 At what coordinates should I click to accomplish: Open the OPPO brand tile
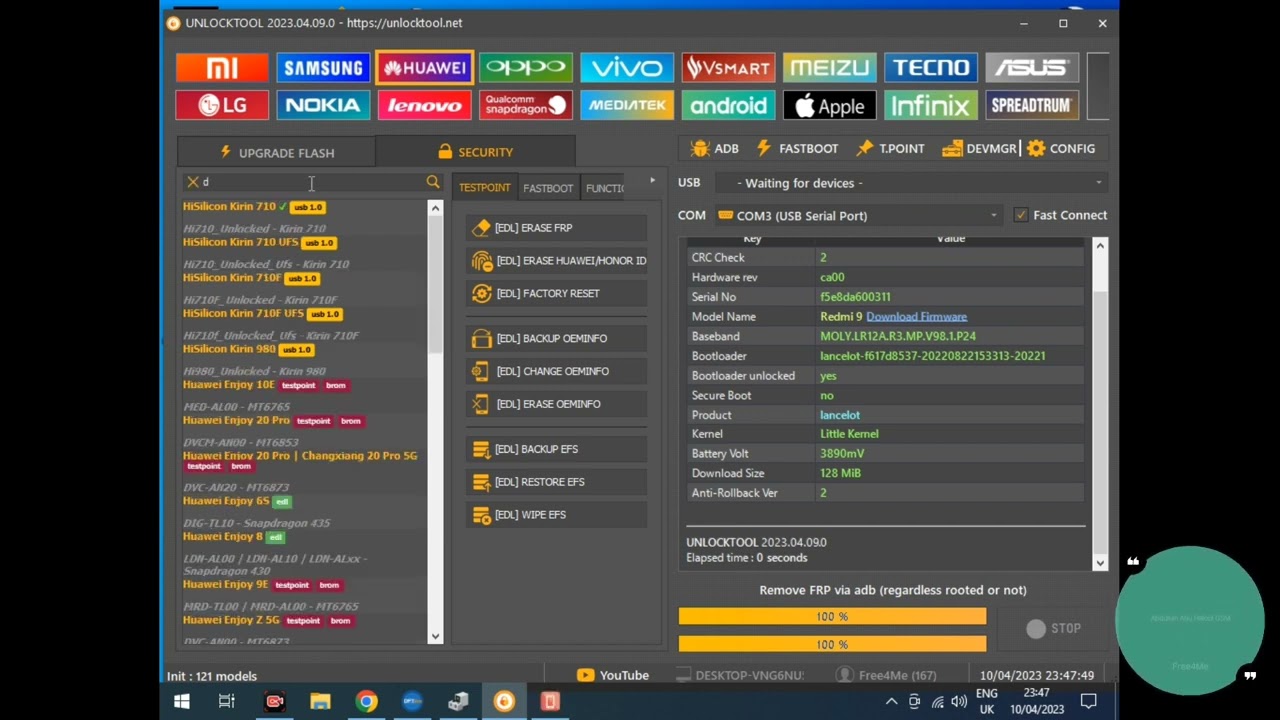coord(525,67)
